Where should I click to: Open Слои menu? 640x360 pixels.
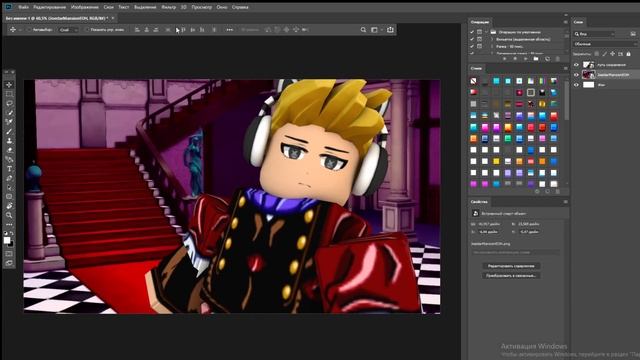coord(109,7)
